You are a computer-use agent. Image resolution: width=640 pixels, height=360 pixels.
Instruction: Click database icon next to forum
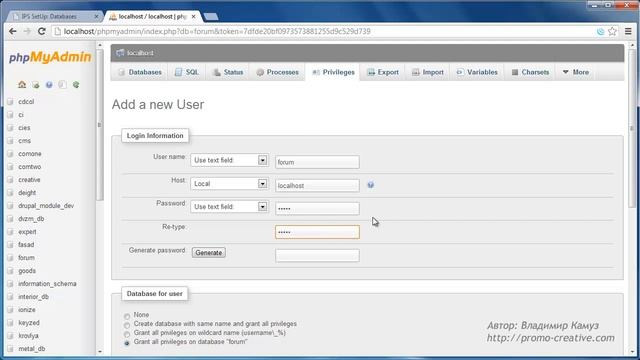click(11, 258)
